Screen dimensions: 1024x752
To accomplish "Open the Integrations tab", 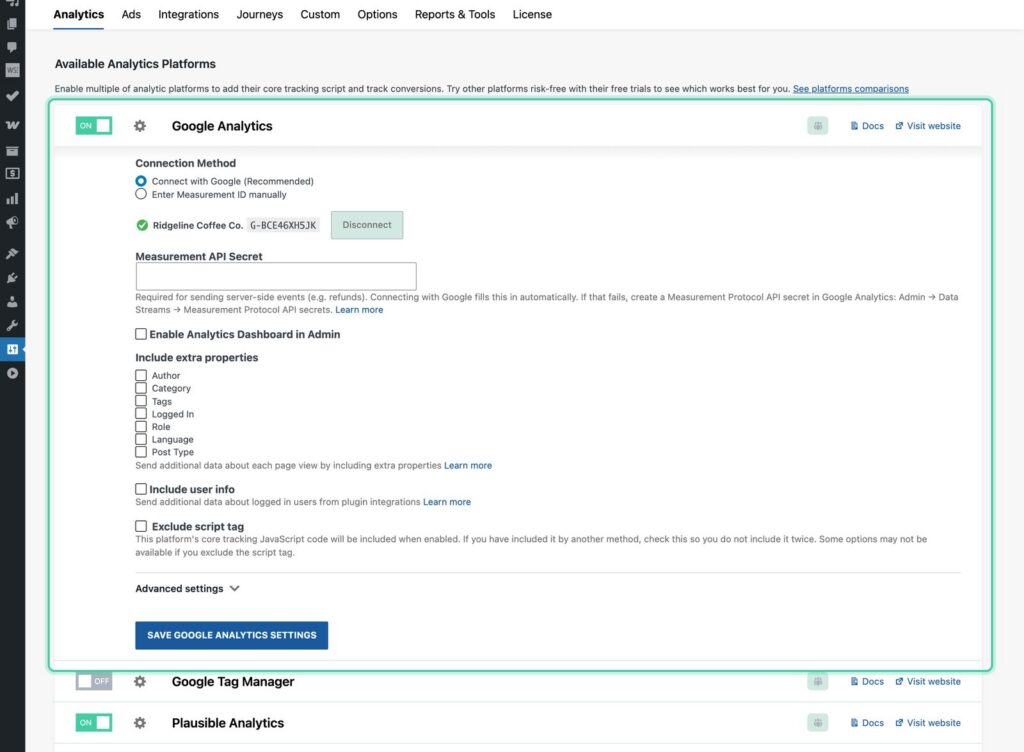I will click(x=188, y=14).
